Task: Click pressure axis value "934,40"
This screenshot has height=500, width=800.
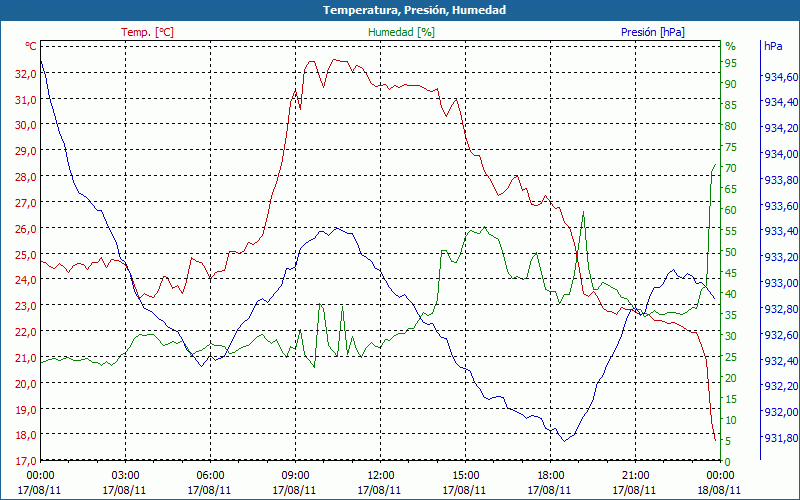Action: coord(781,103)
